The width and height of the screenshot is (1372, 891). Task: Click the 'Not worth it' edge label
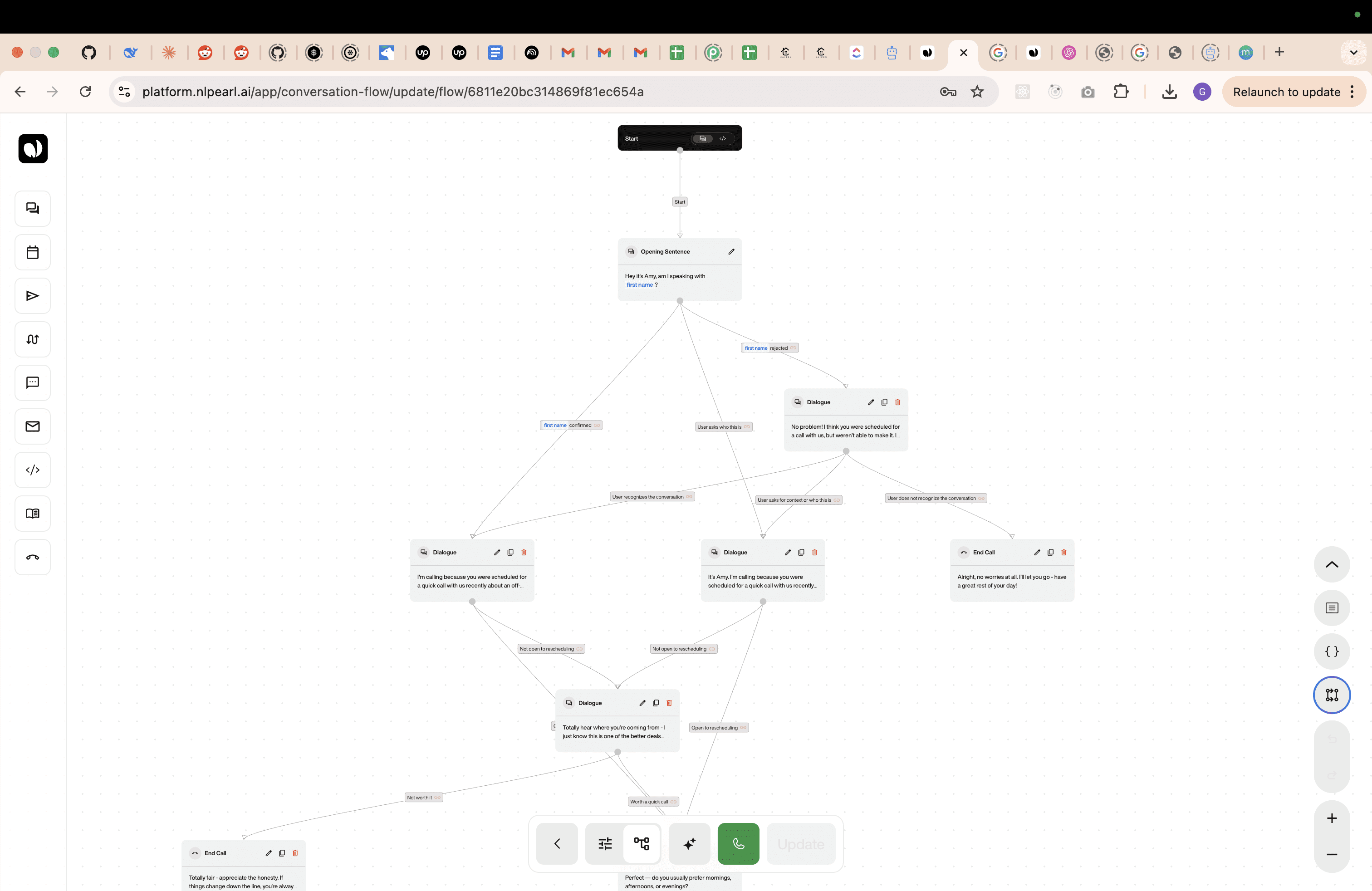point(419,798)
